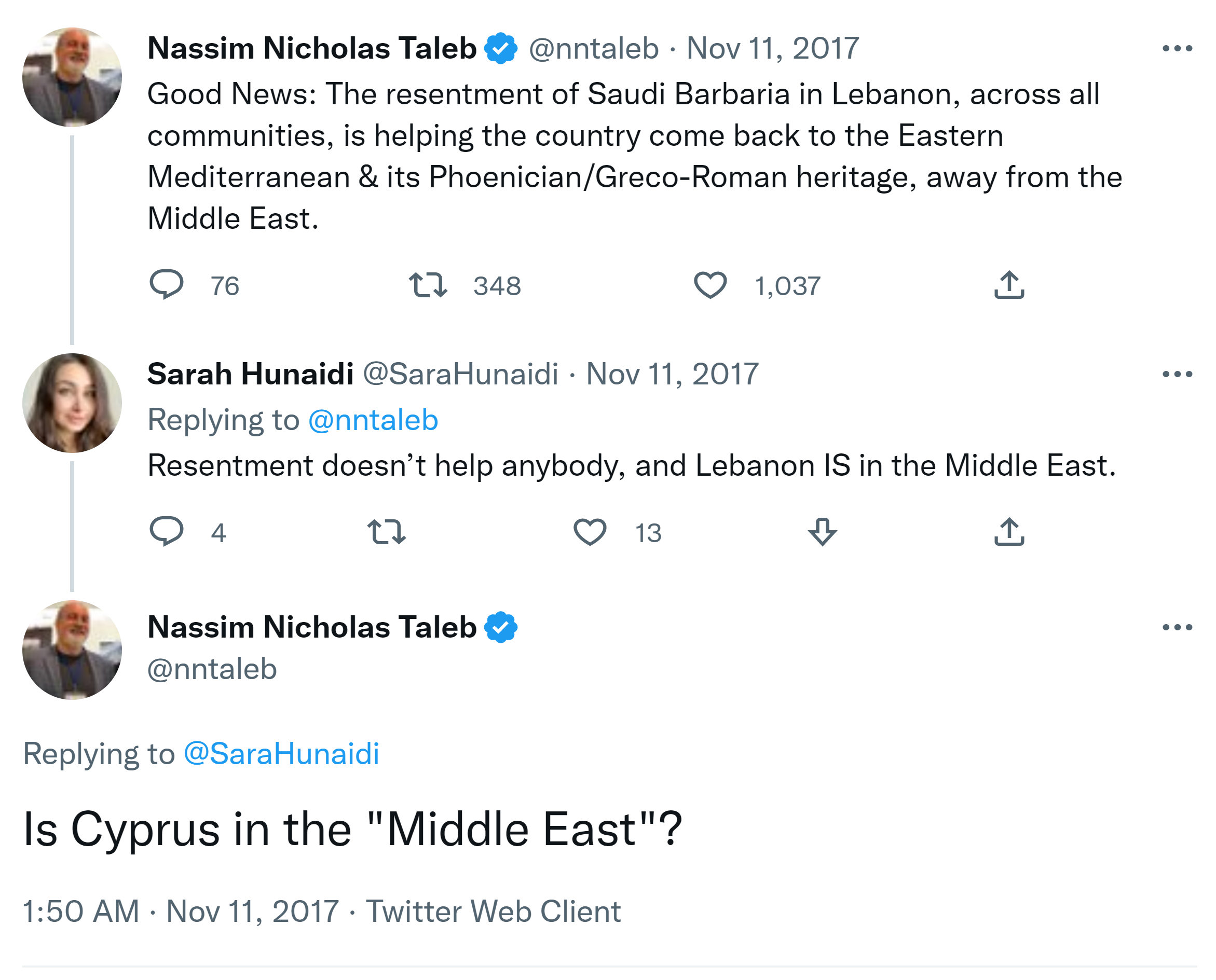Open more options on Sarah Hunaidi's tweet
This screenshot has width=1216, height=980.
pos(1177,374)
